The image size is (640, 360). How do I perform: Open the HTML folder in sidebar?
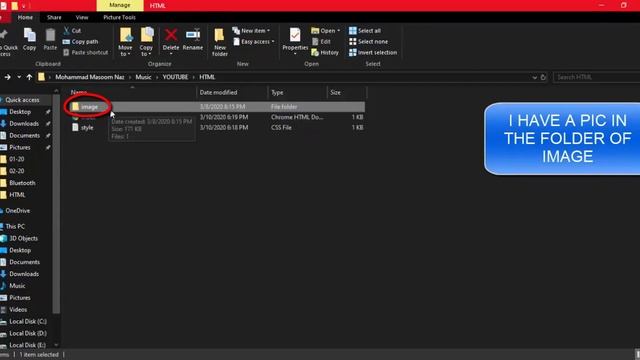(17, 195)
